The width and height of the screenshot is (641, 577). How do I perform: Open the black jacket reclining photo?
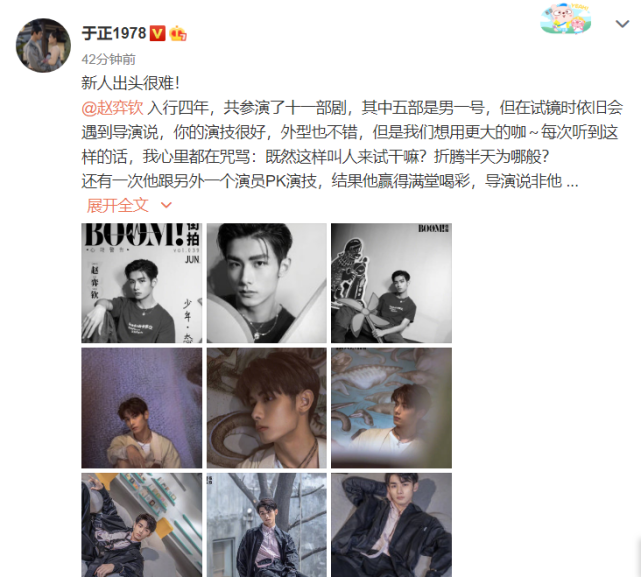[391, 525]
